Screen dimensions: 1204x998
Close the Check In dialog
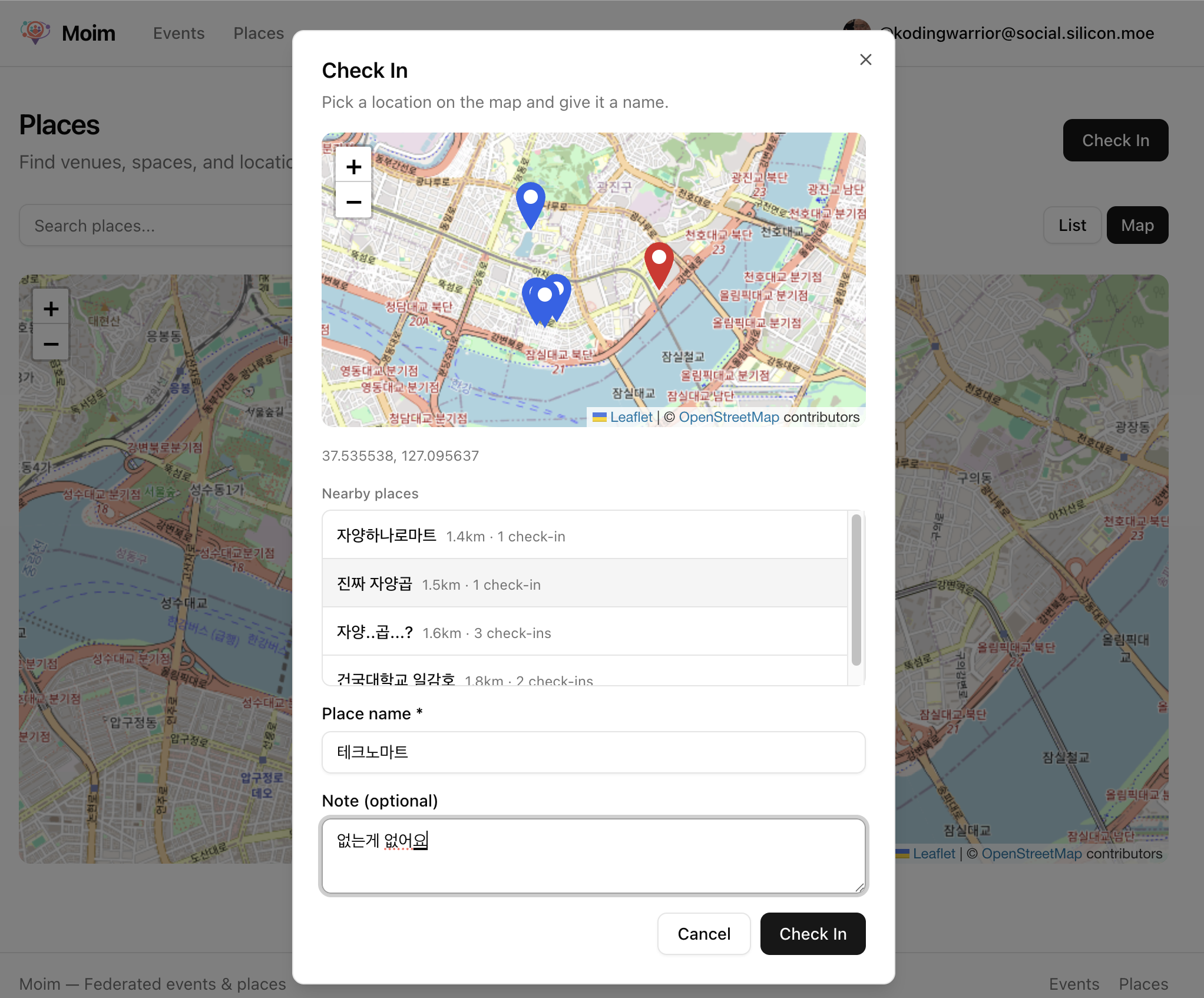tap(865, 60)
